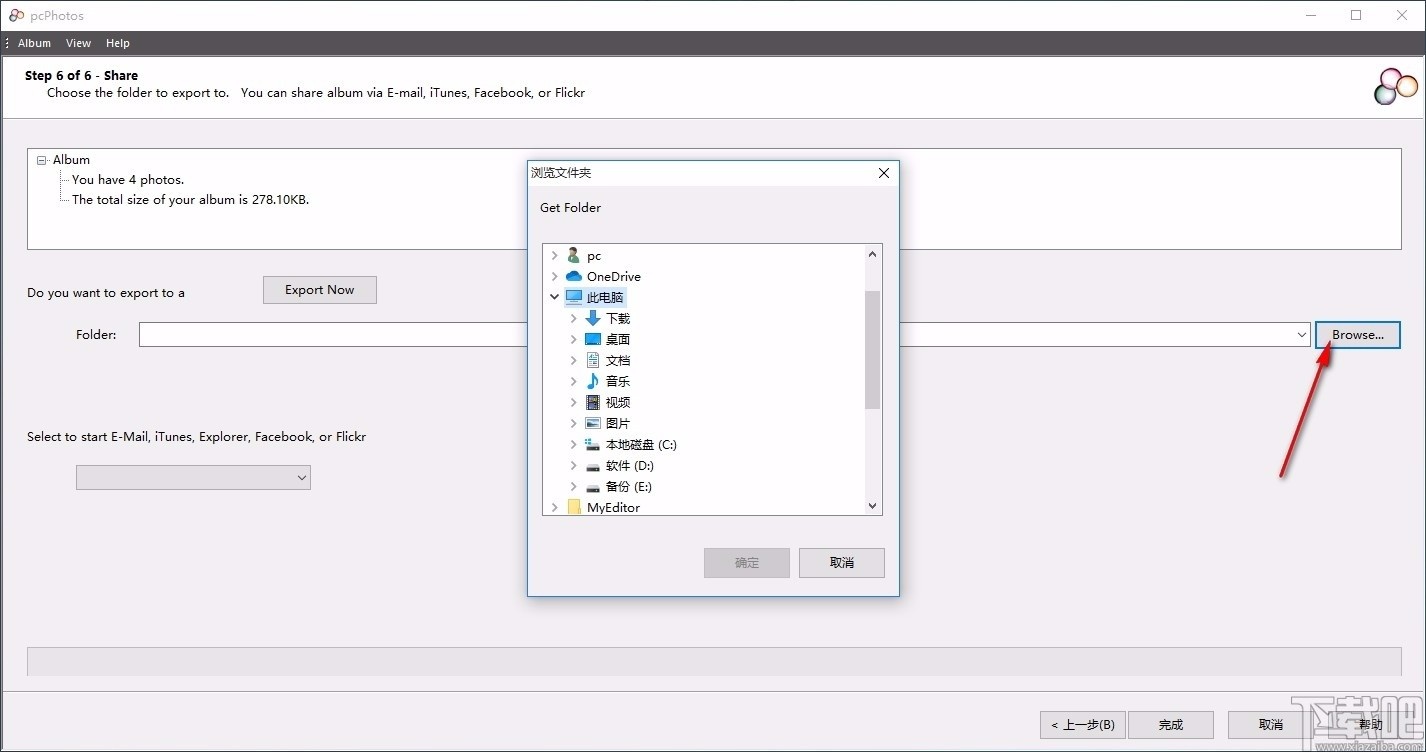
Task: Open the Album menu
Action: pos(34,43)
